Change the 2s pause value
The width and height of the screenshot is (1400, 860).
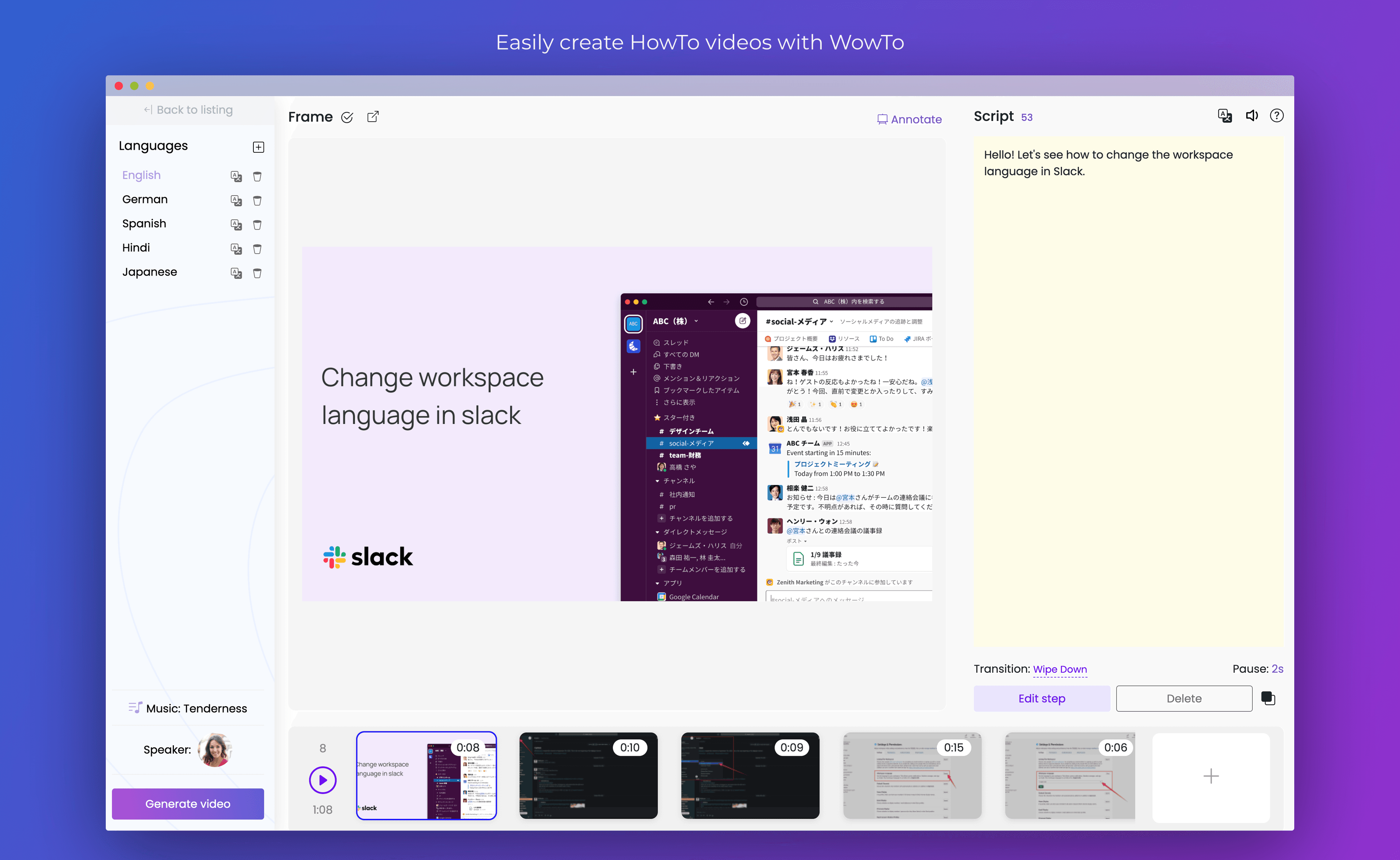[x=1277, y=669]
